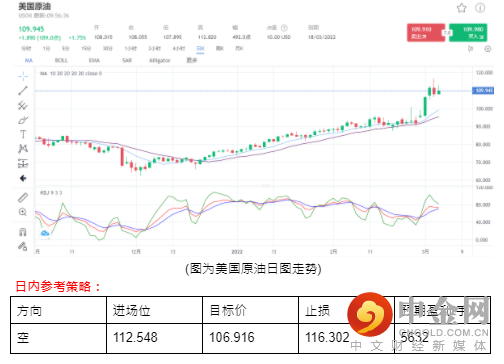Choose the pitchfork drawing tool
This screenshot has height=364, width=504.
(x=23, y=106)
